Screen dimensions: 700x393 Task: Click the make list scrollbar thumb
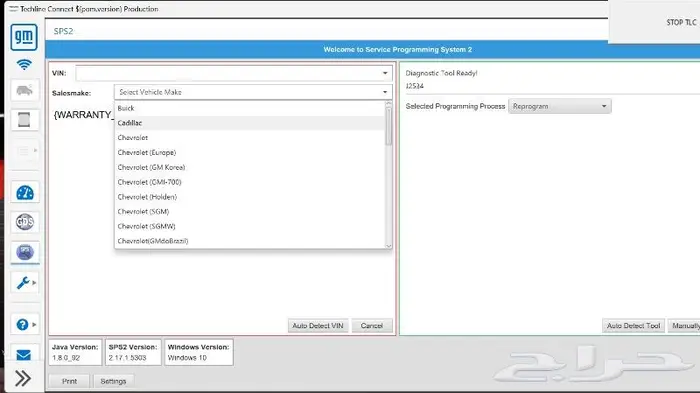click(388, 126)
